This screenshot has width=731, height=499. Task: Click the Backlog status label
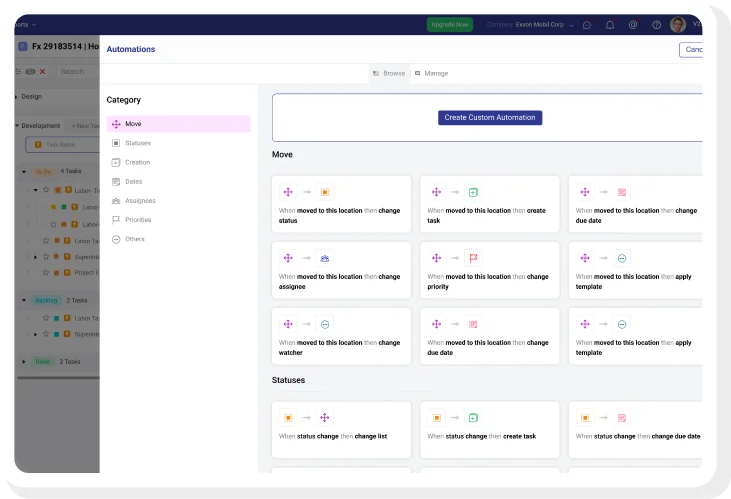click(x=46, y=300)
